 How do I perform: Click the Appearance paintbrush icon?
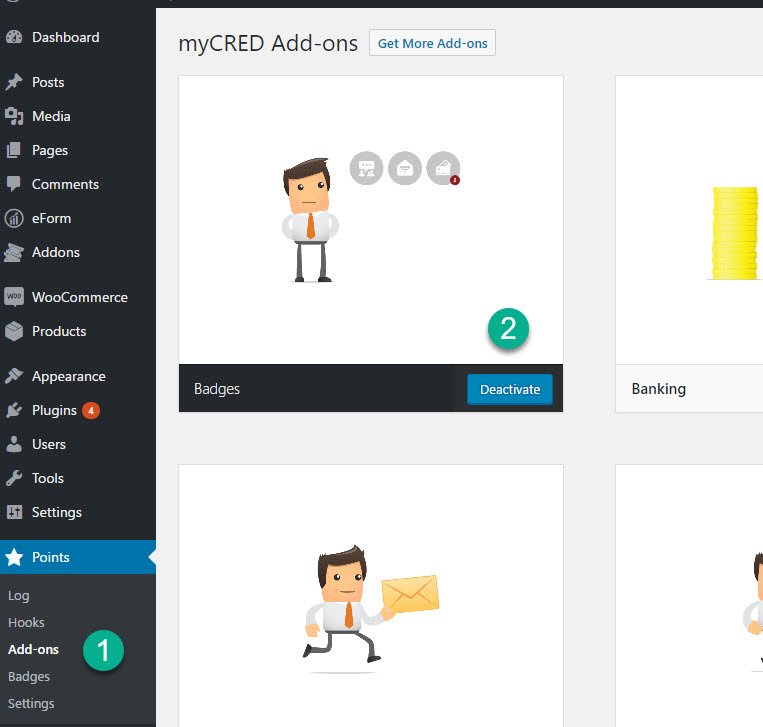(x=14, y=376)
